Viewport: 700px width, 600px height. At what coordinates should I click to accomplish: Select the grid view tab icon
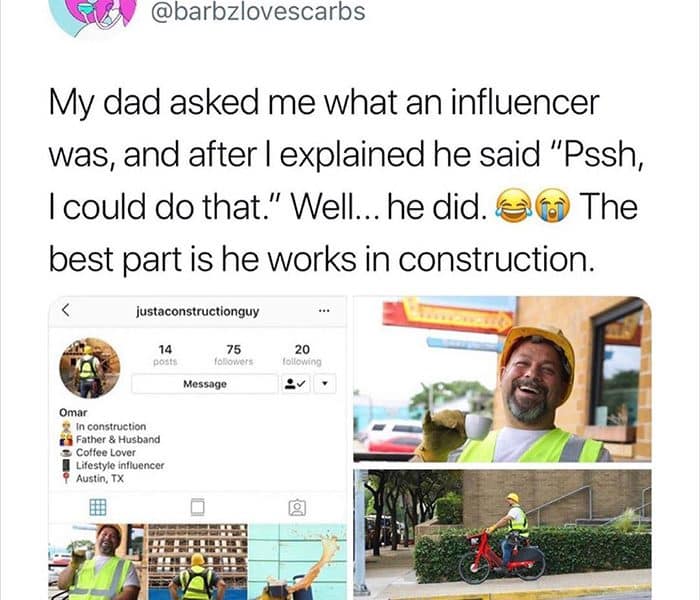click(x=98, y=507)
